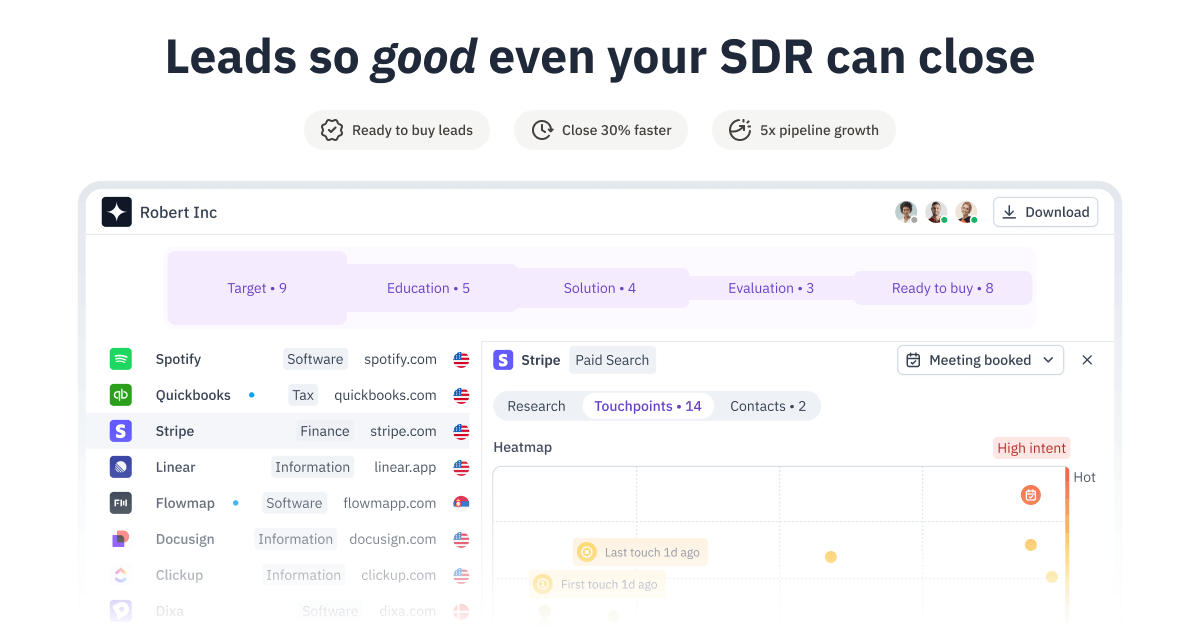Viewport: 1200px width, 630px height.
Task: Click the Last touch 1d ago marker
Action: coord(640,552)
